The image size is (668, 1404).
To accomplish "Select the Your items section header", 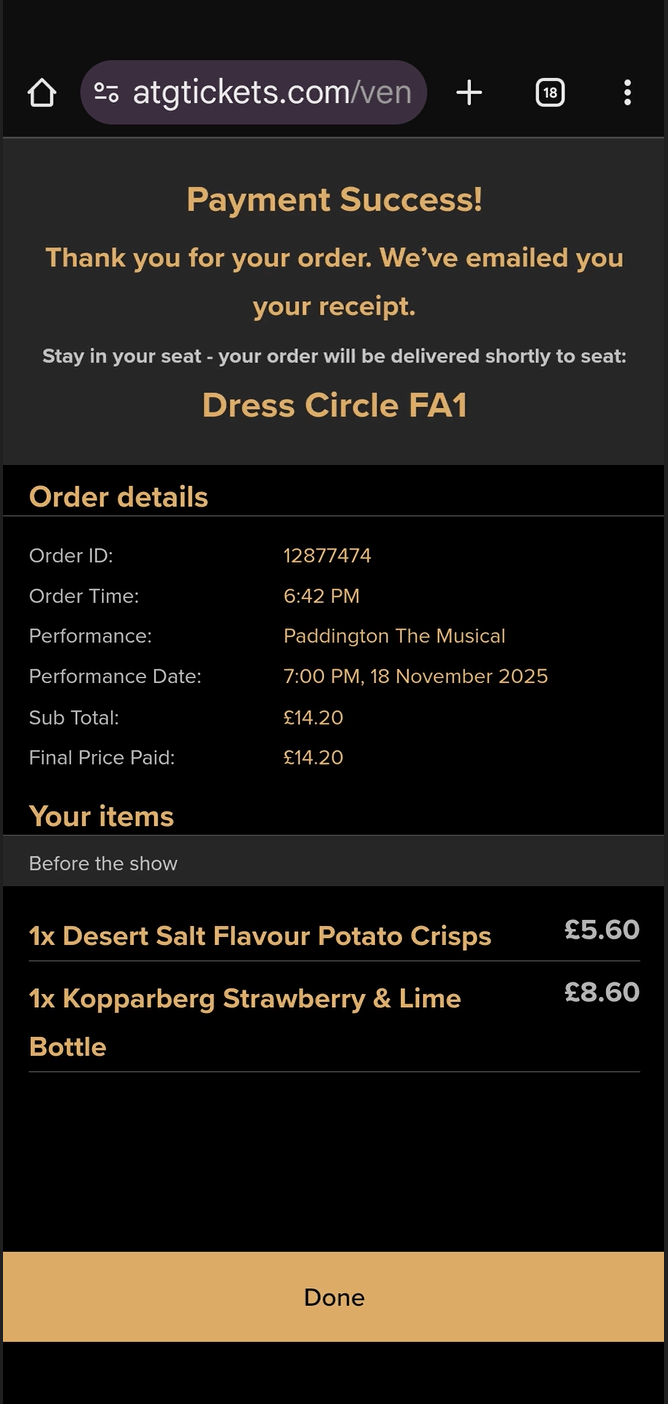I will click(101, 816).
